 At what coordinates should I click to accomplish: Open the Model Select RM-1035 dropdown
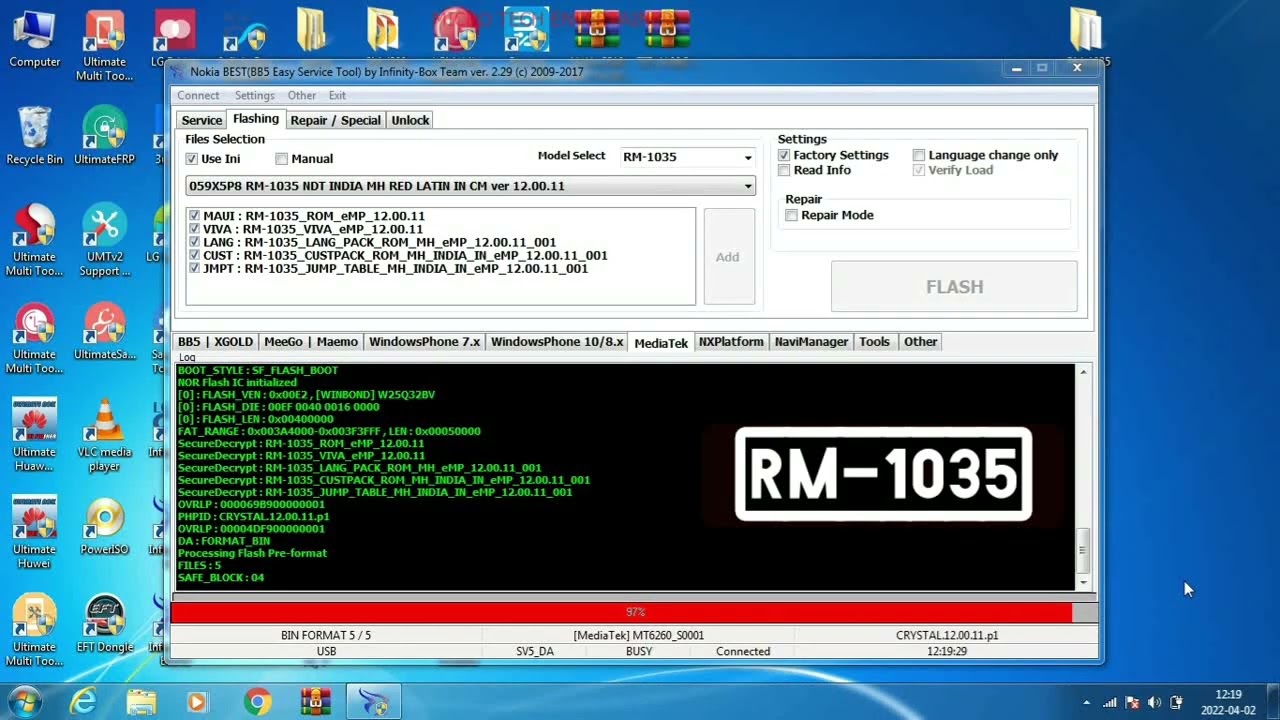tap(687, 157)
